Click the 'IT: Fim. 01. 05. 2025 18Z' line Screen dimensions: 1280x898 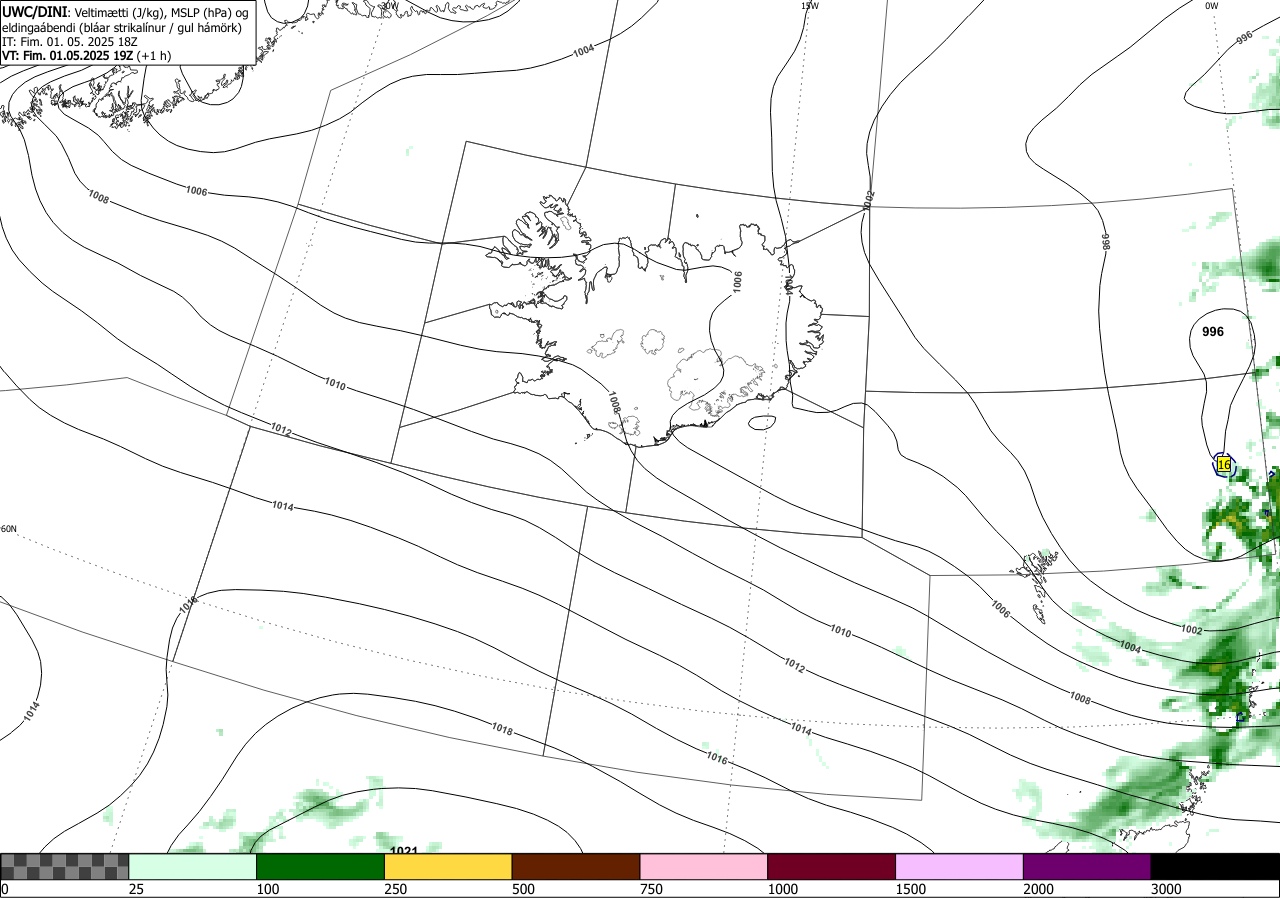72,42
